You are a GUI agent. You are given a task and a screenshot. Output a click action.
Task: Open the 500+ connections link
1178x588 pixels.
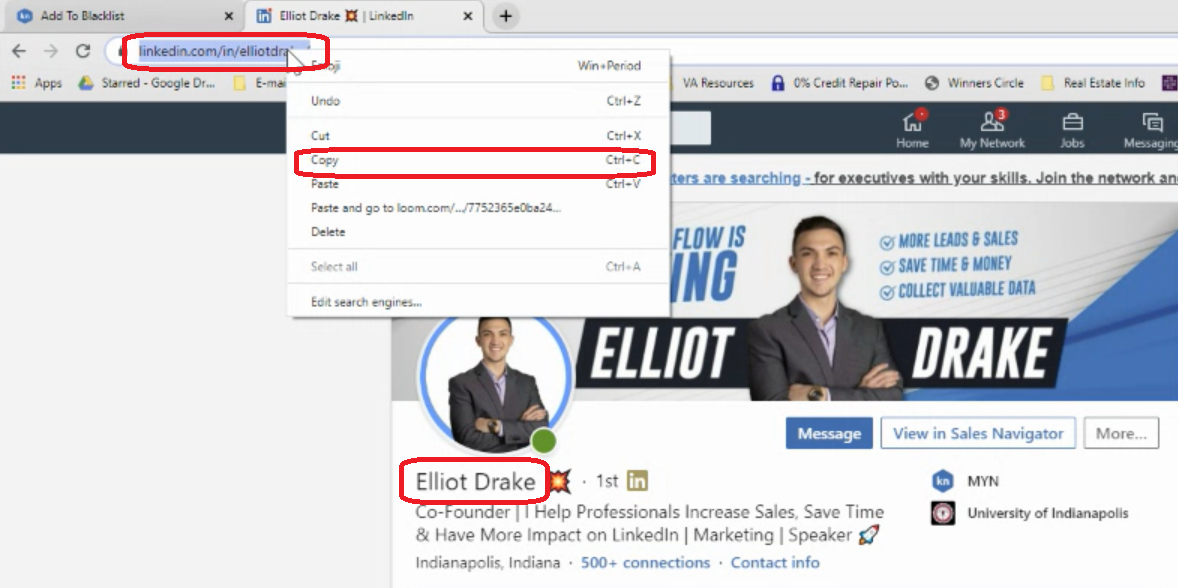(645, 562)
